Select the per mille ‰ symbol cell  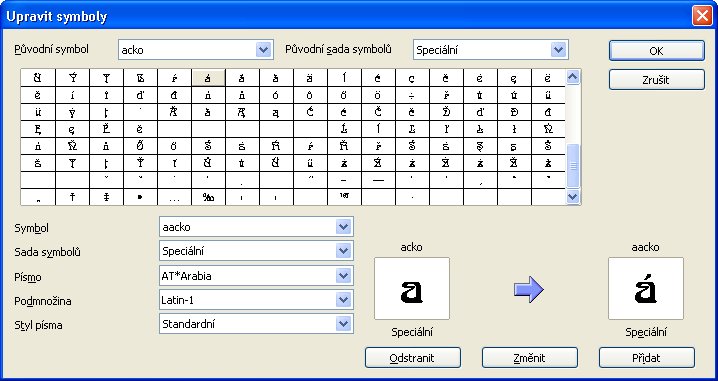pos(208,197)
